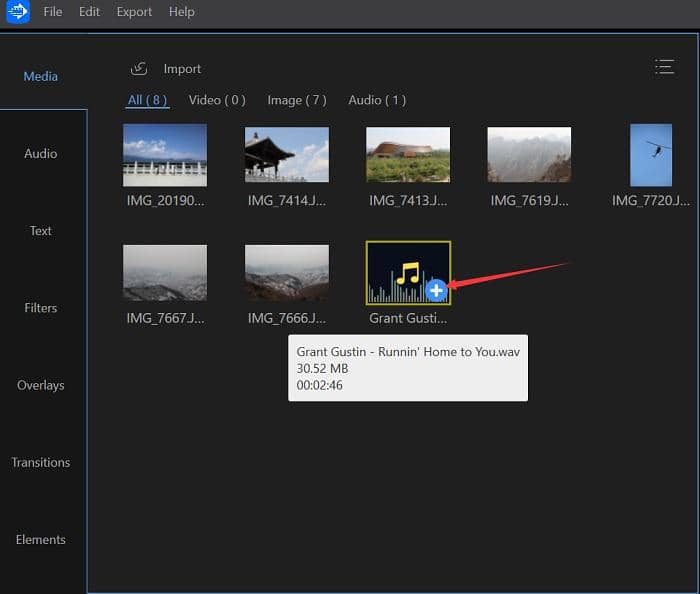This screenshot has width=700, height=594.
Task: Open the Filters panel
Action: click(x=41, y=308)
